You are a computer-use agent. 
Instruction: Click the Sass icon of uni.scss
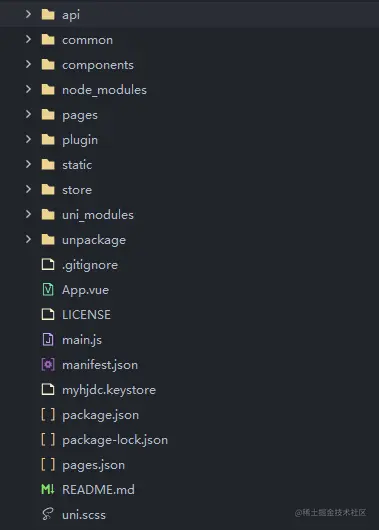point(48,514)
